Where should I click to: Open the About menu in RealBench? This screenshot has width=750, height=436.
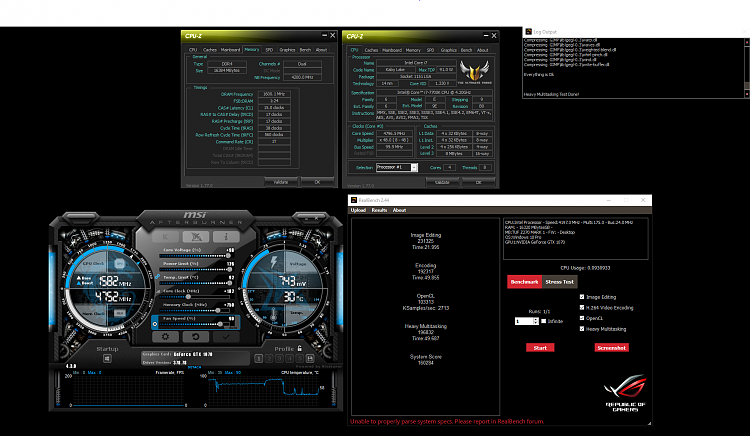tap(399, 210)
